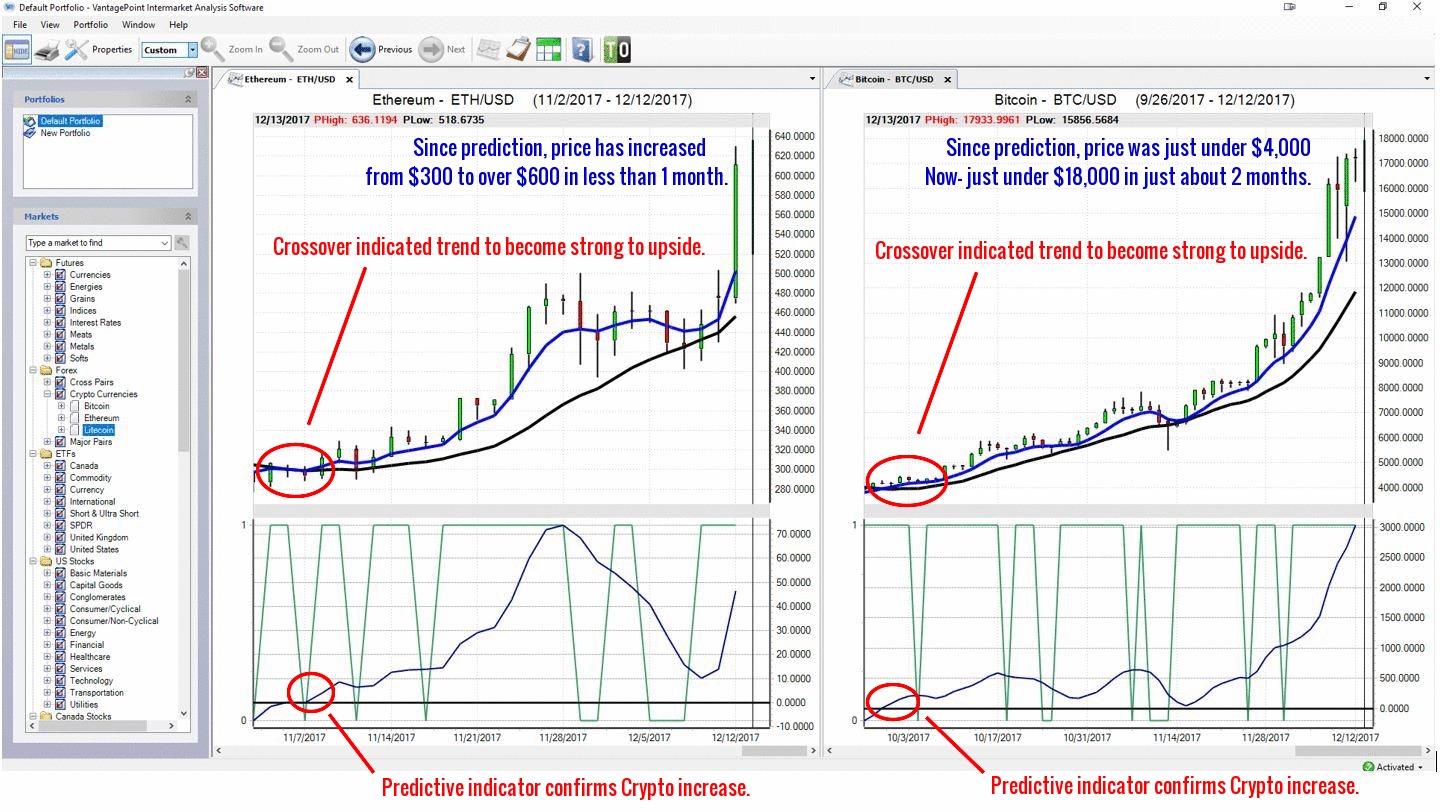Expand the Major Pairs tree node
The width and height of the screenshot is (1440, 812).
coord(47,442)
